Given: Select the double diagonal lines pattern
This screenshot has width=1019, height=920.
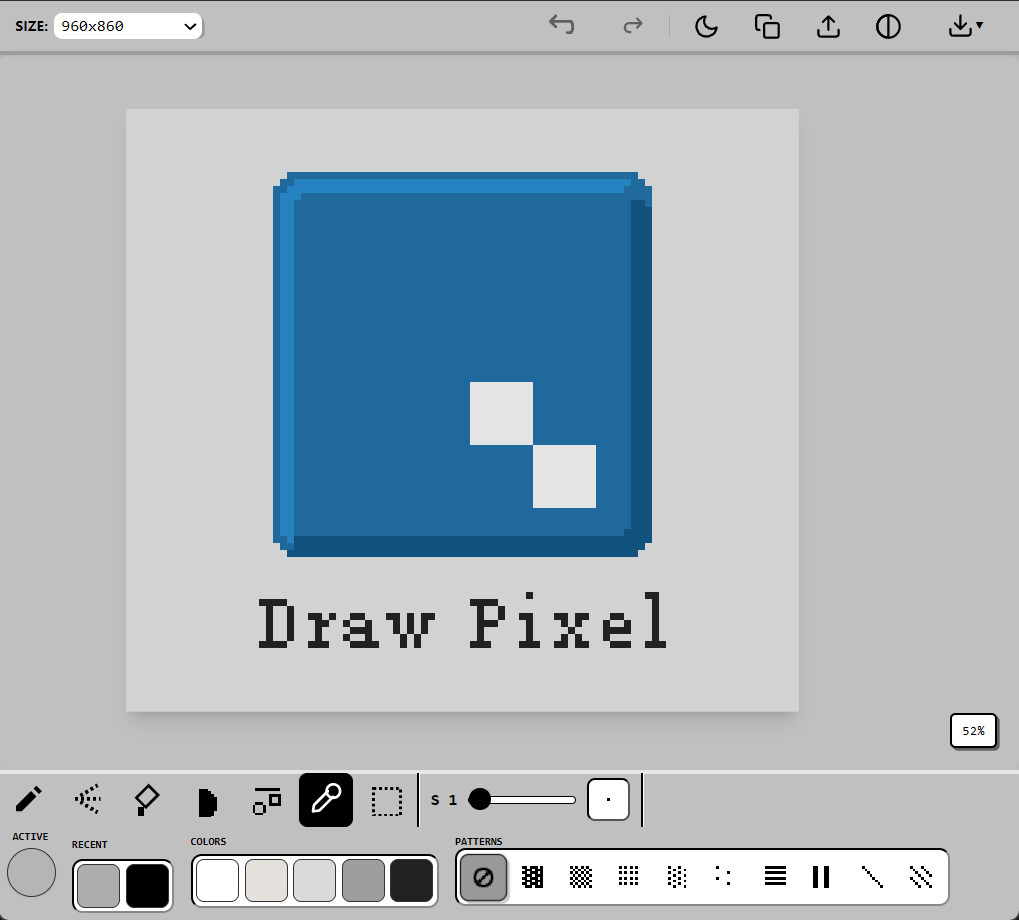Looking at the screenshot, I should (x=921, y=877).
